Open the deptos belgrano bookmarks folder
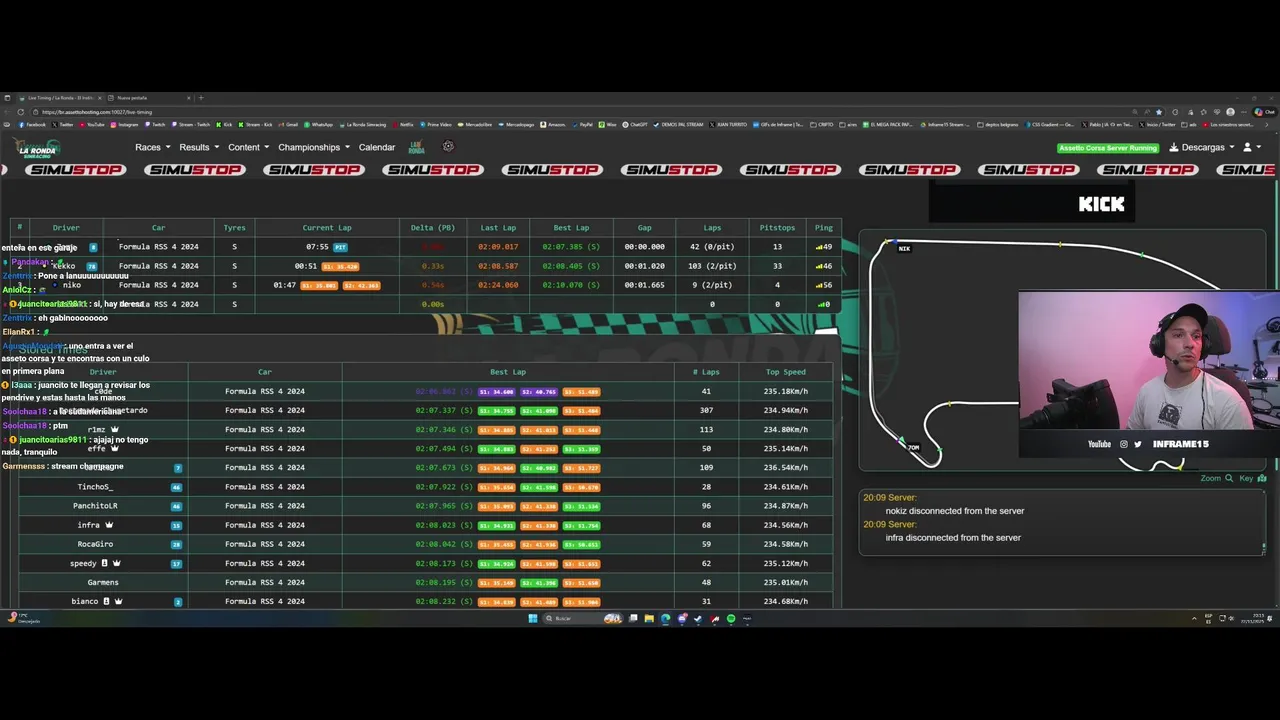 coord(997,125)
